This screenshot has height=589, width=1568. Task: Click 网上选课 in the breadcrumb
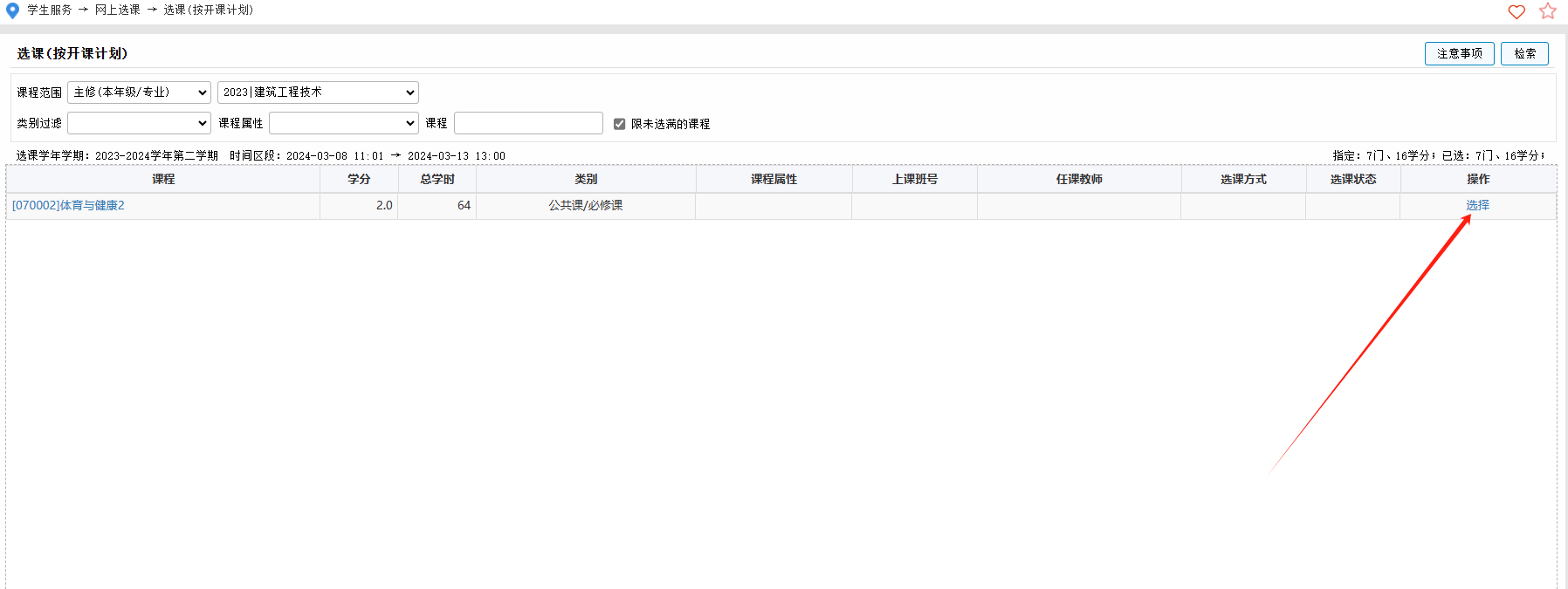point(117,10)
